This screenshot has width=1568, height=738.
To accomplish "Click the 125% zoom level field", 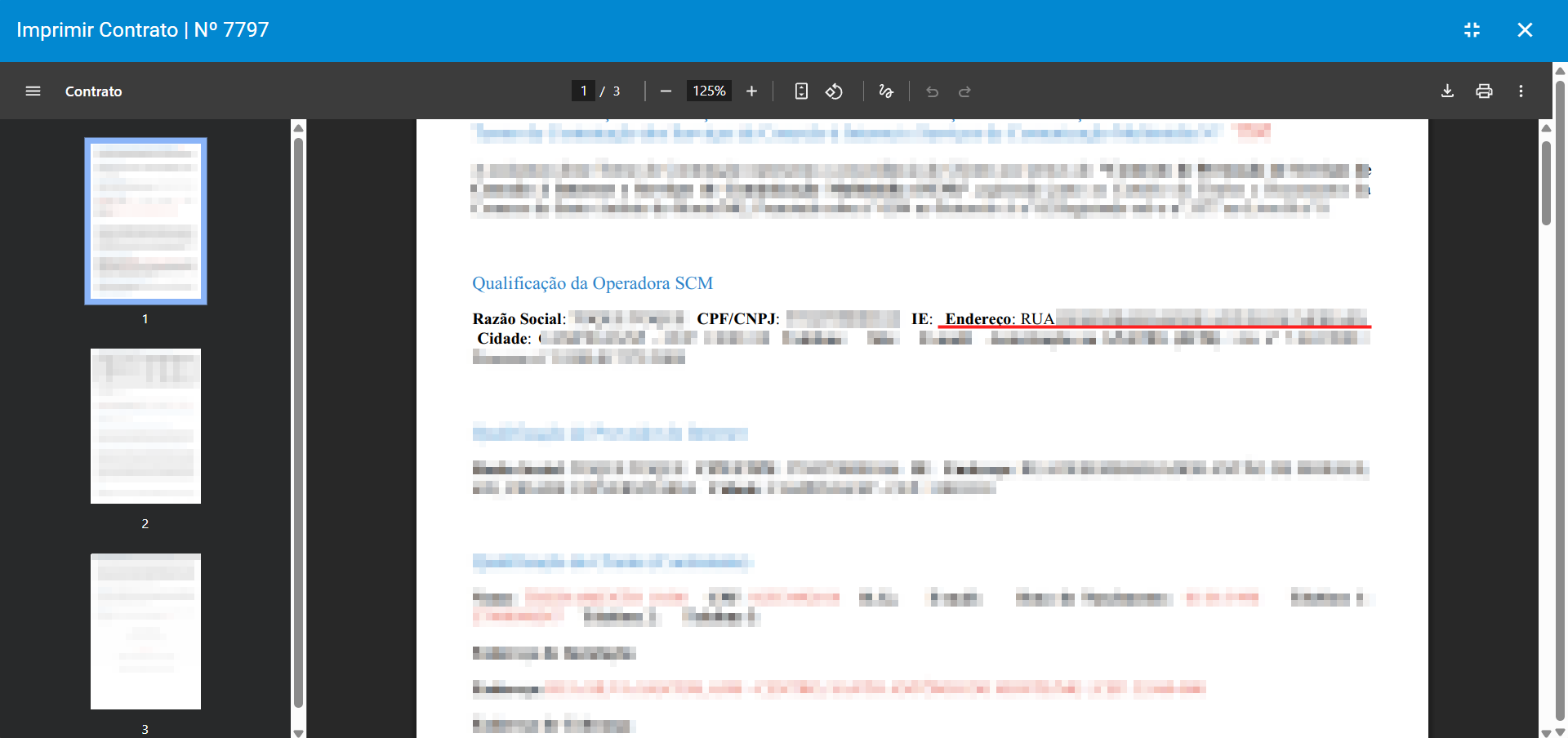I will tap(709, 91).
